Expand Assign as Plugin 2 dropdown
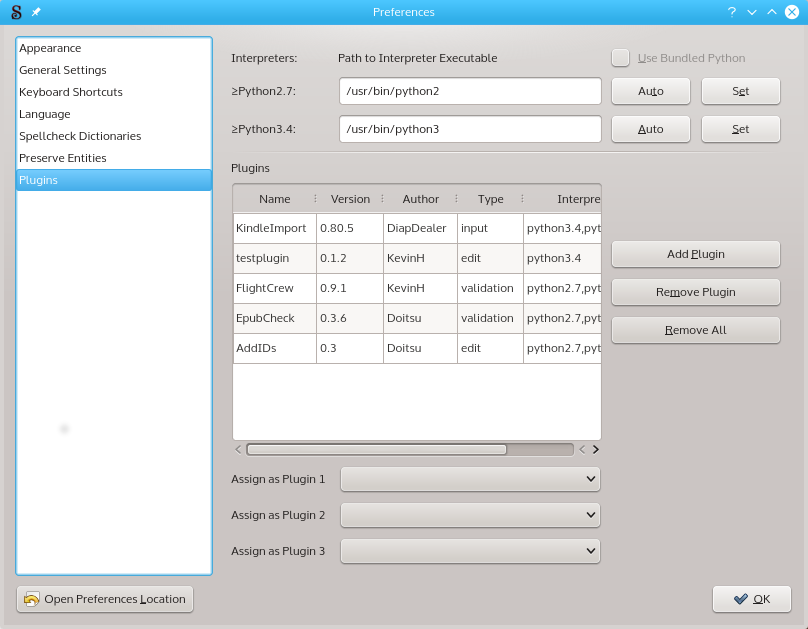Screen dimensions: 808x629 (470, 515)
